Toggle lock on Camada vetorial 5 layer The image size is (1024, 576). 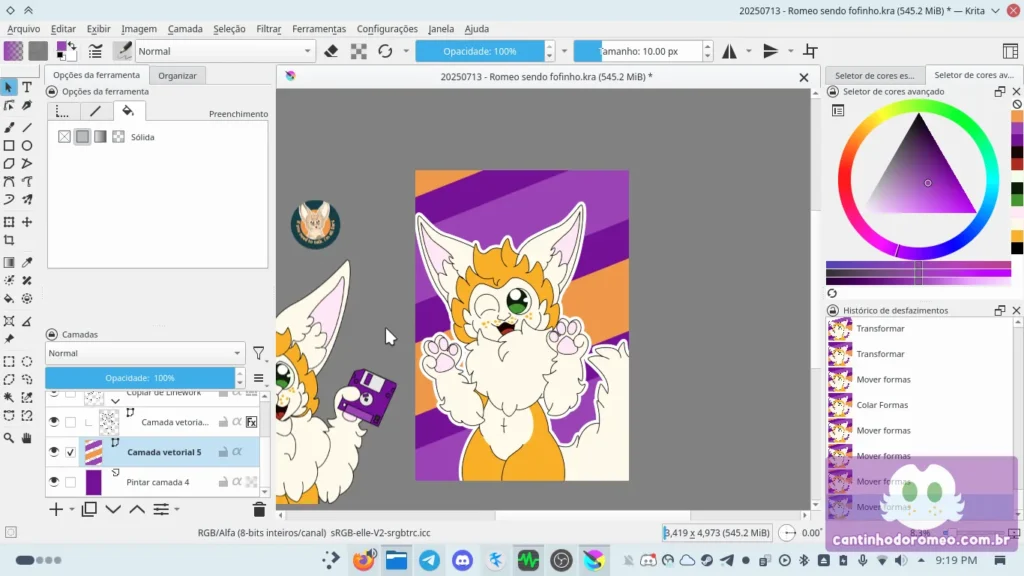[x=223, y=452]
